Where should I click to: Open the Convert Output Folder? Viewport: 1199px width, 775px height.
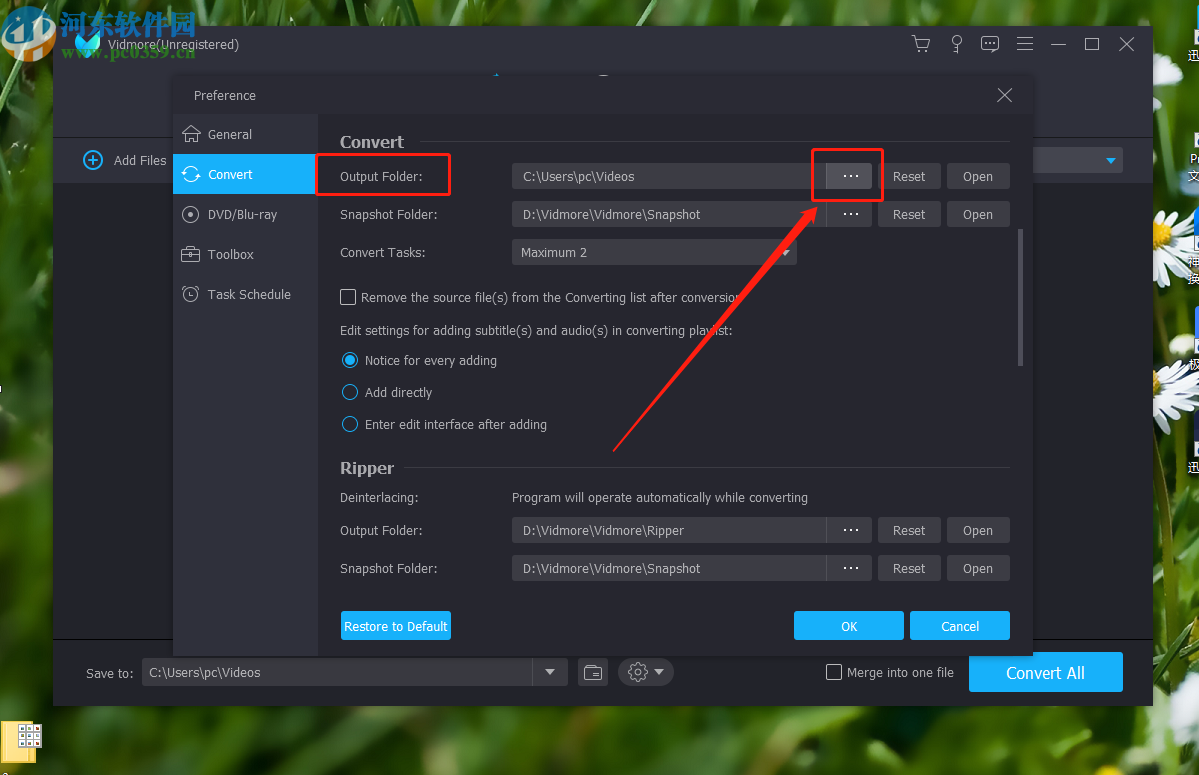point(978,177)
